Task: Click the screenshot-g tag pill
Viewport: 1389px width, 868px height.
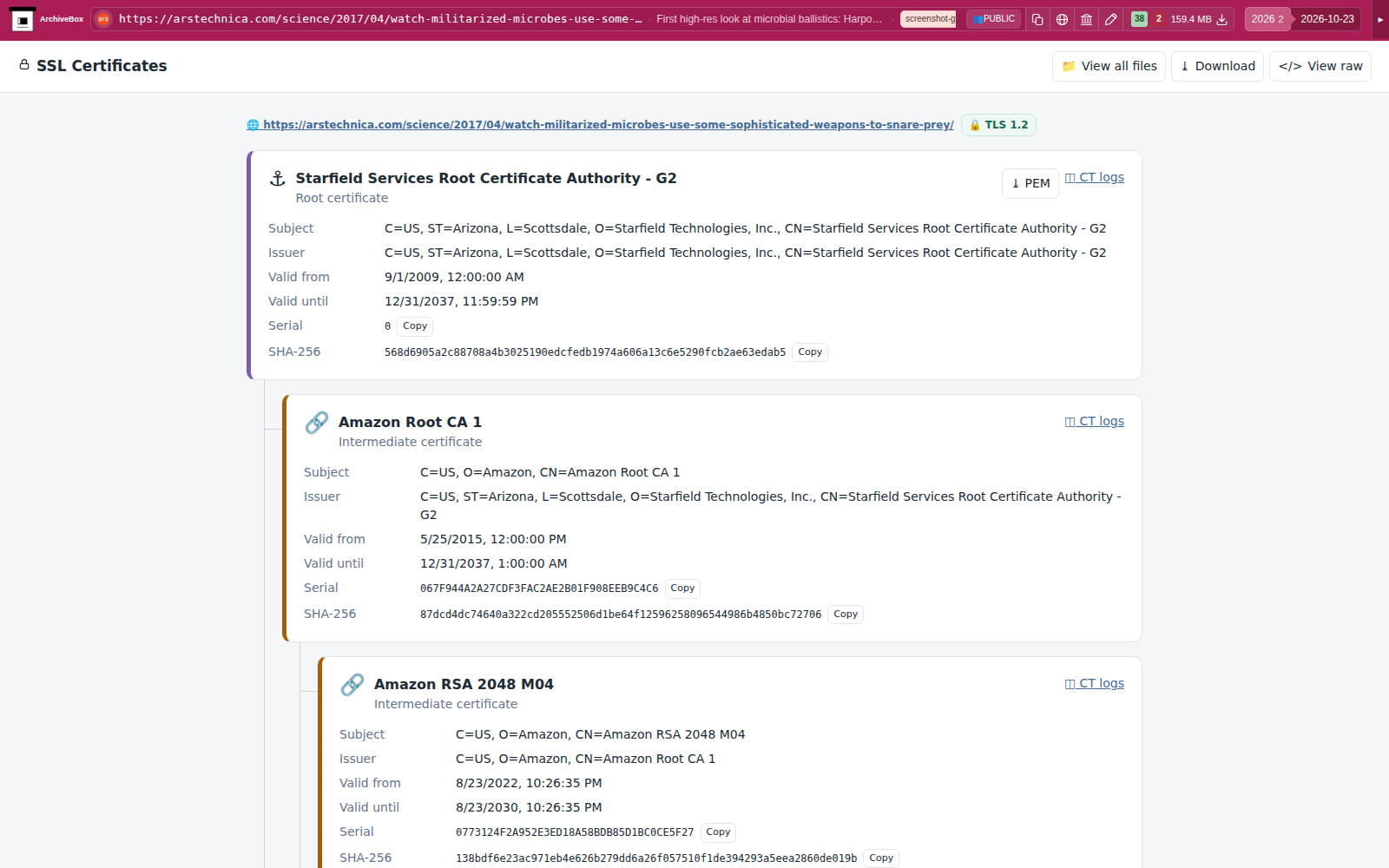Action: coord(928,19)
